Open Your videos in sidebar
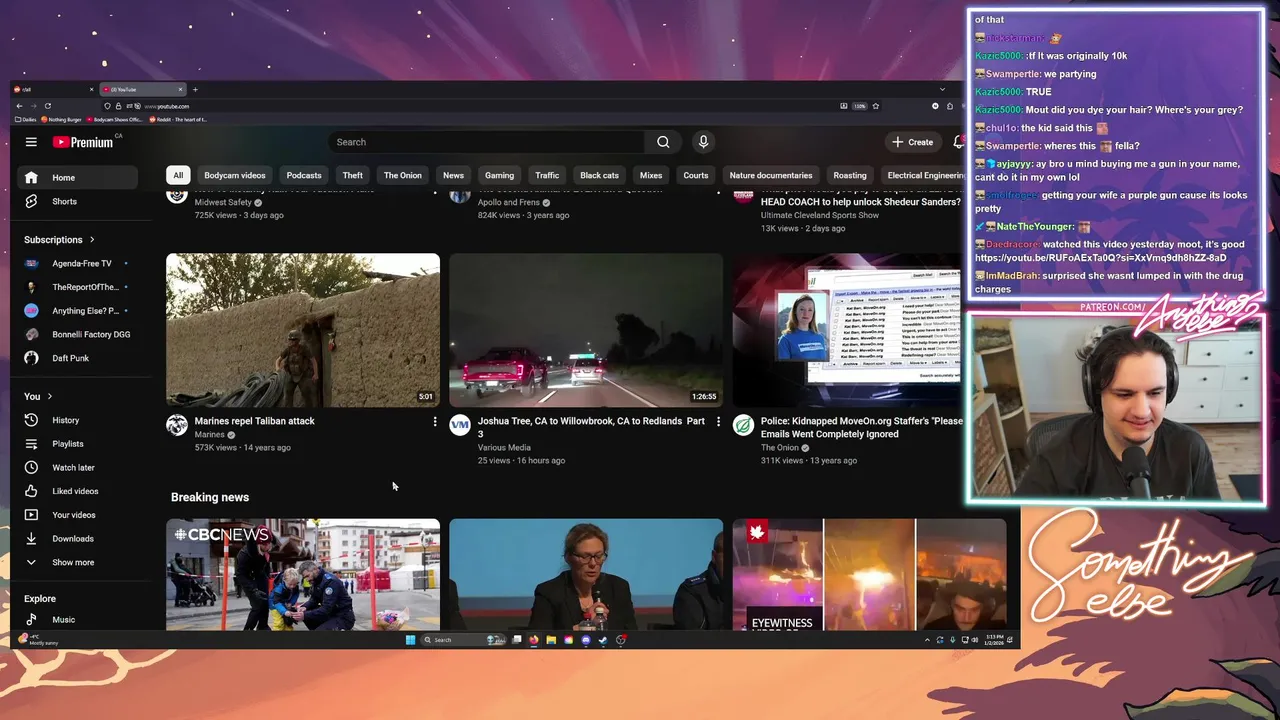1280x720 pixels. click(78, 515)
